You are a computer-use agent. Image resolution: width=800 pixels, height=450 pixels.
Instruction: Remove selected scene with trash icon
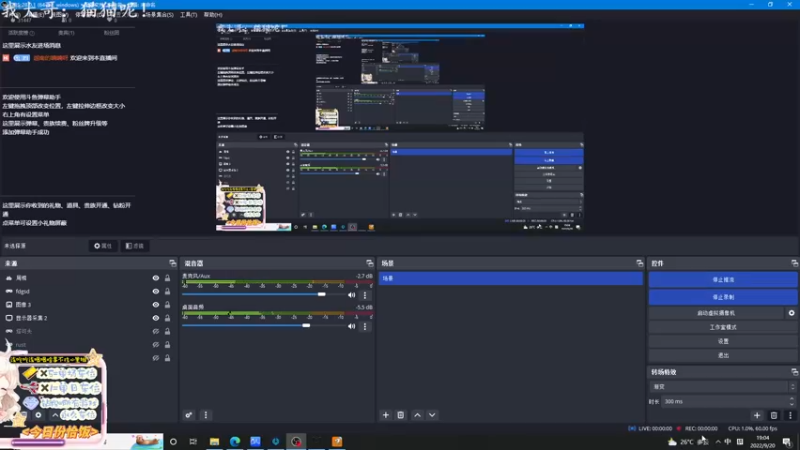(401, 415)
